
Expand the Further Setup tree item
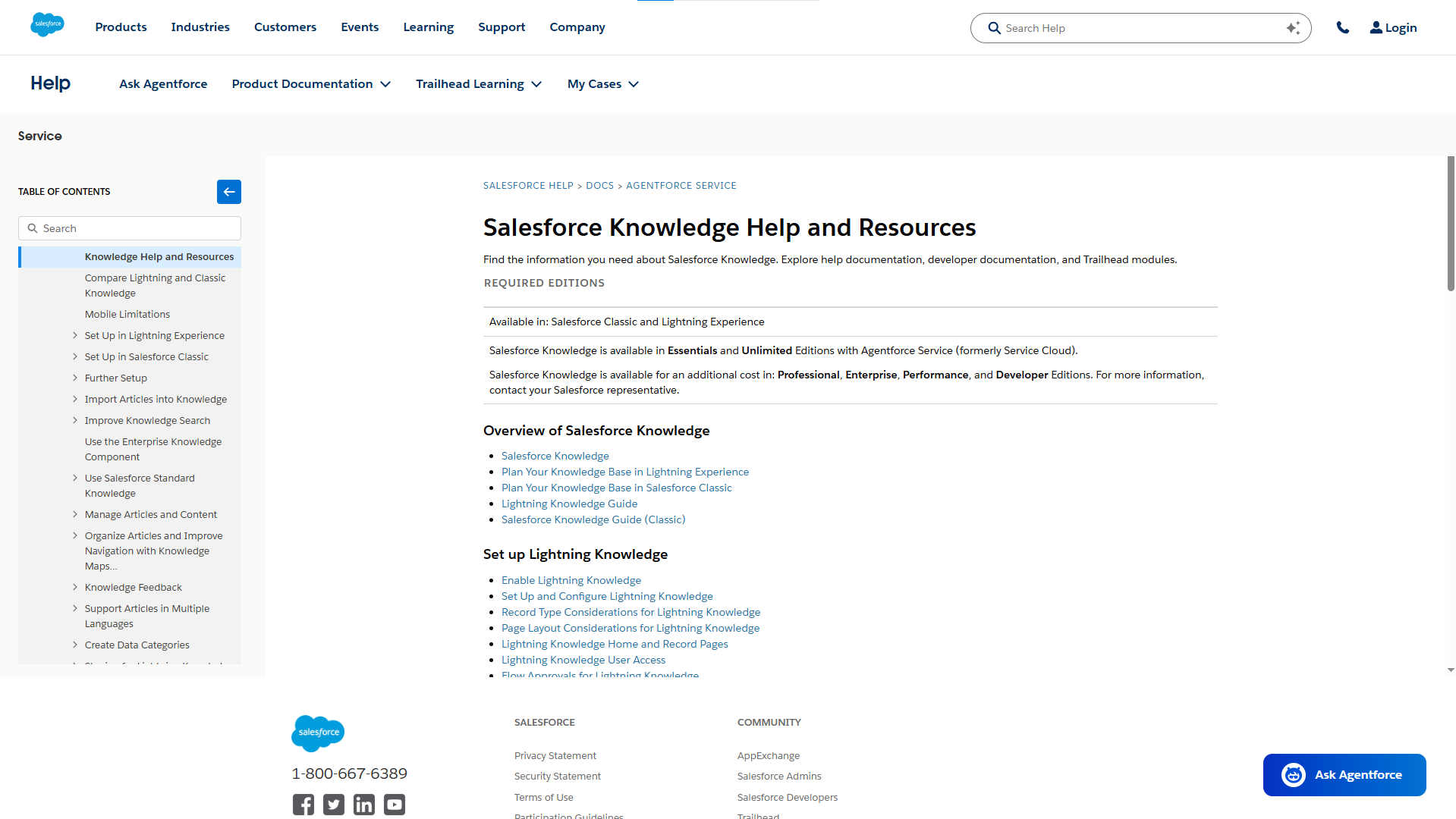75,378
